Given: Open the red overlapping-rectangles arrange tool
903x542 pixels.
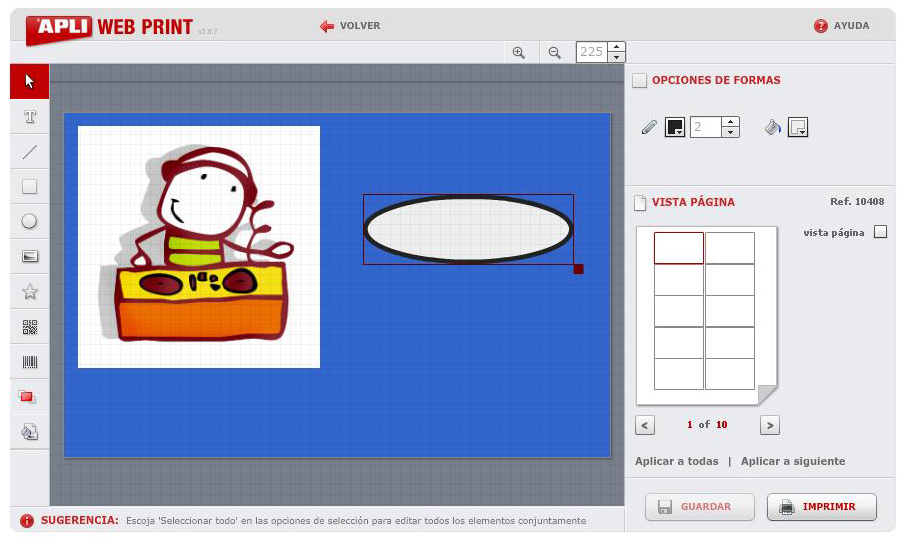Looking at the screenshot, I should [27, 397].
